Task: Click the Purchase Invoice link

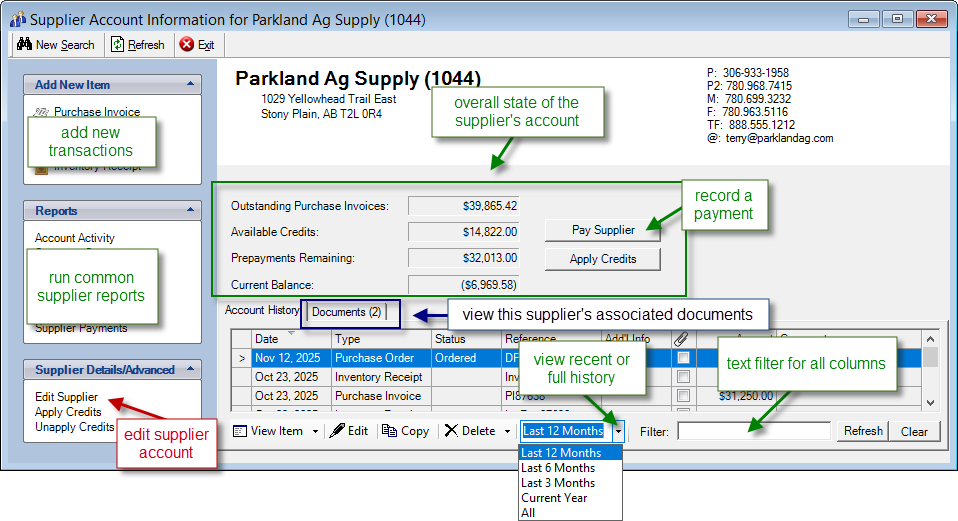Action: click(x=97, y=112)
